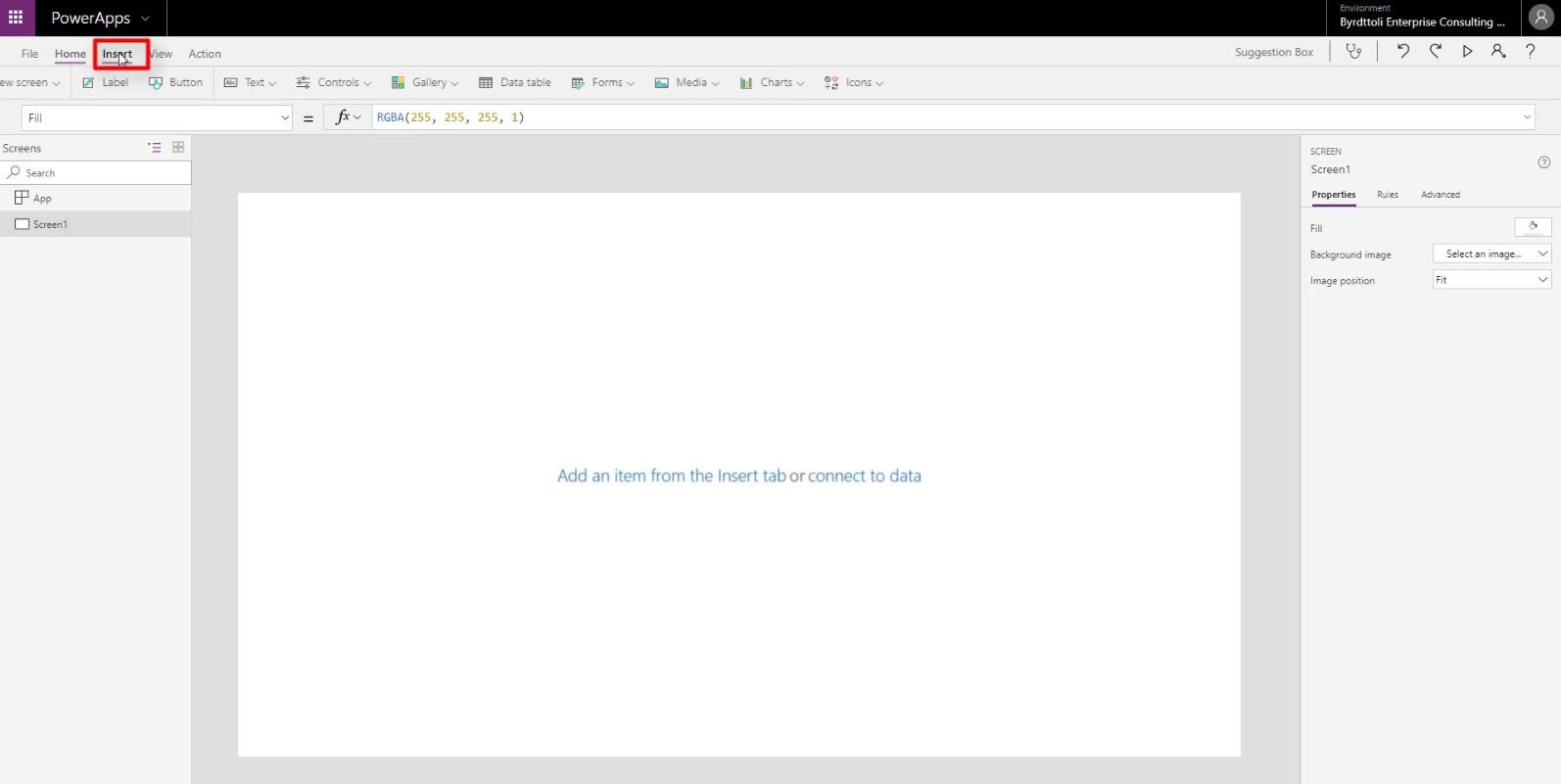Select Screen1 in the tree view
1561x784 pixels.
[x=95, y=224]
